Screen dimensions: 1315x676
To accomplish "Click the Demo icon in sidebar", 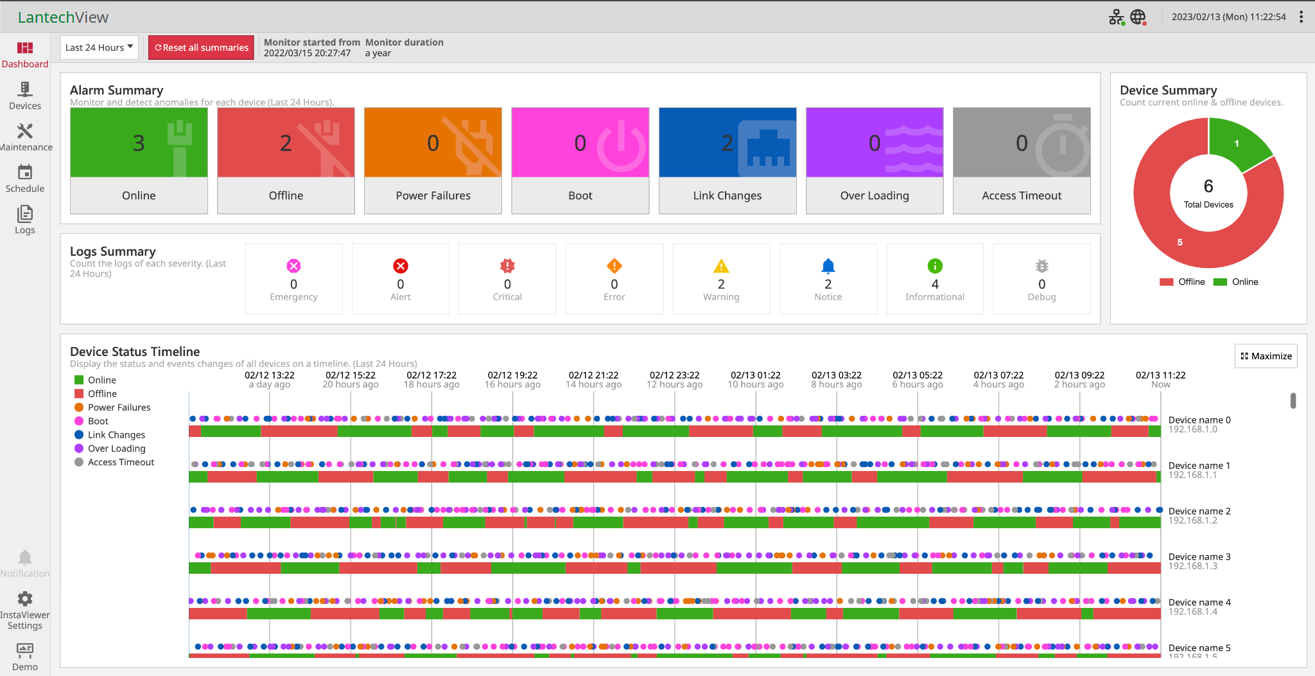I will click(25, 652).
